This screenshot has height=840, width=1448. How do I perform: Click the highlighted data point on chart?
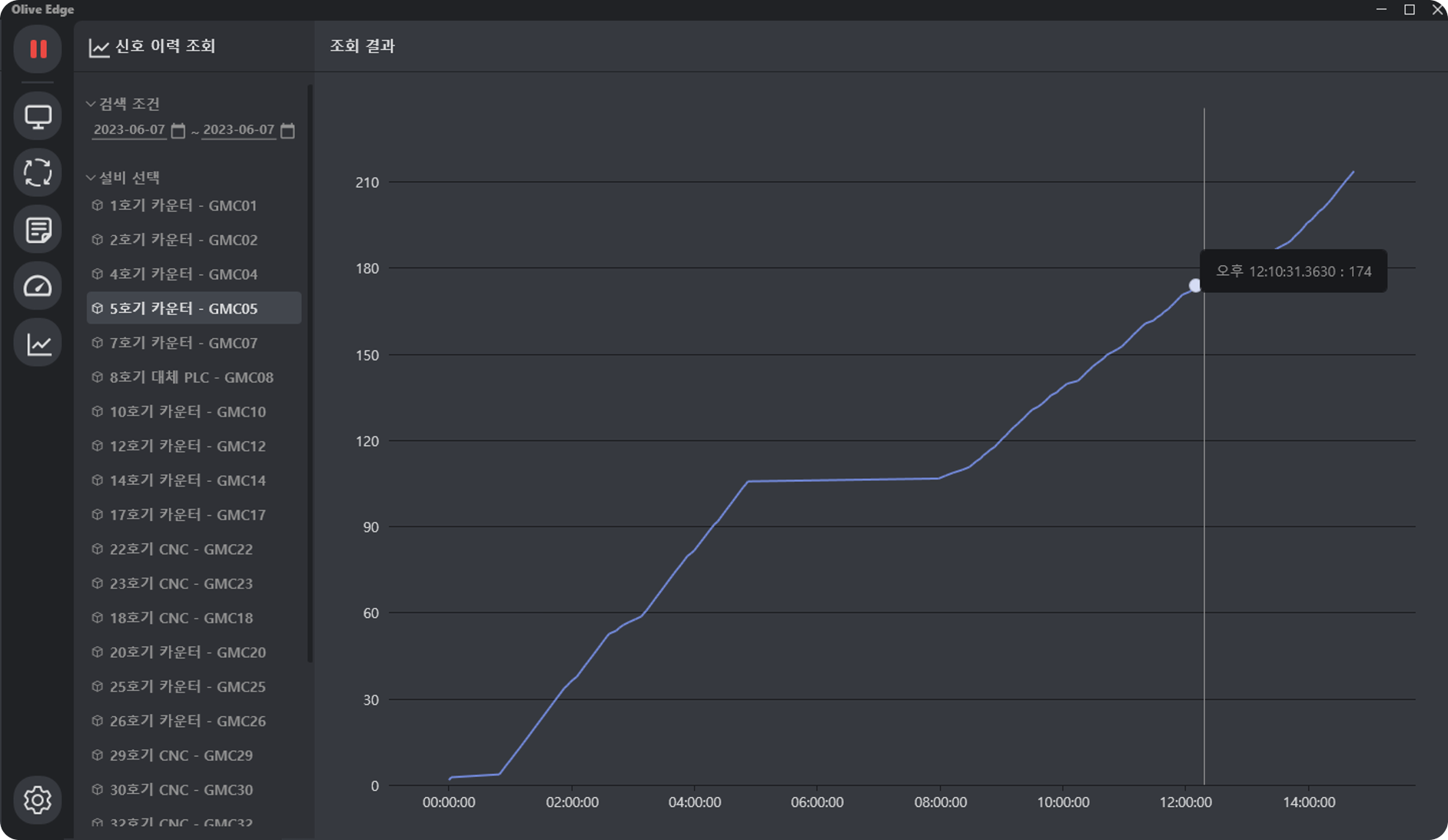(x=1194, y=286)
